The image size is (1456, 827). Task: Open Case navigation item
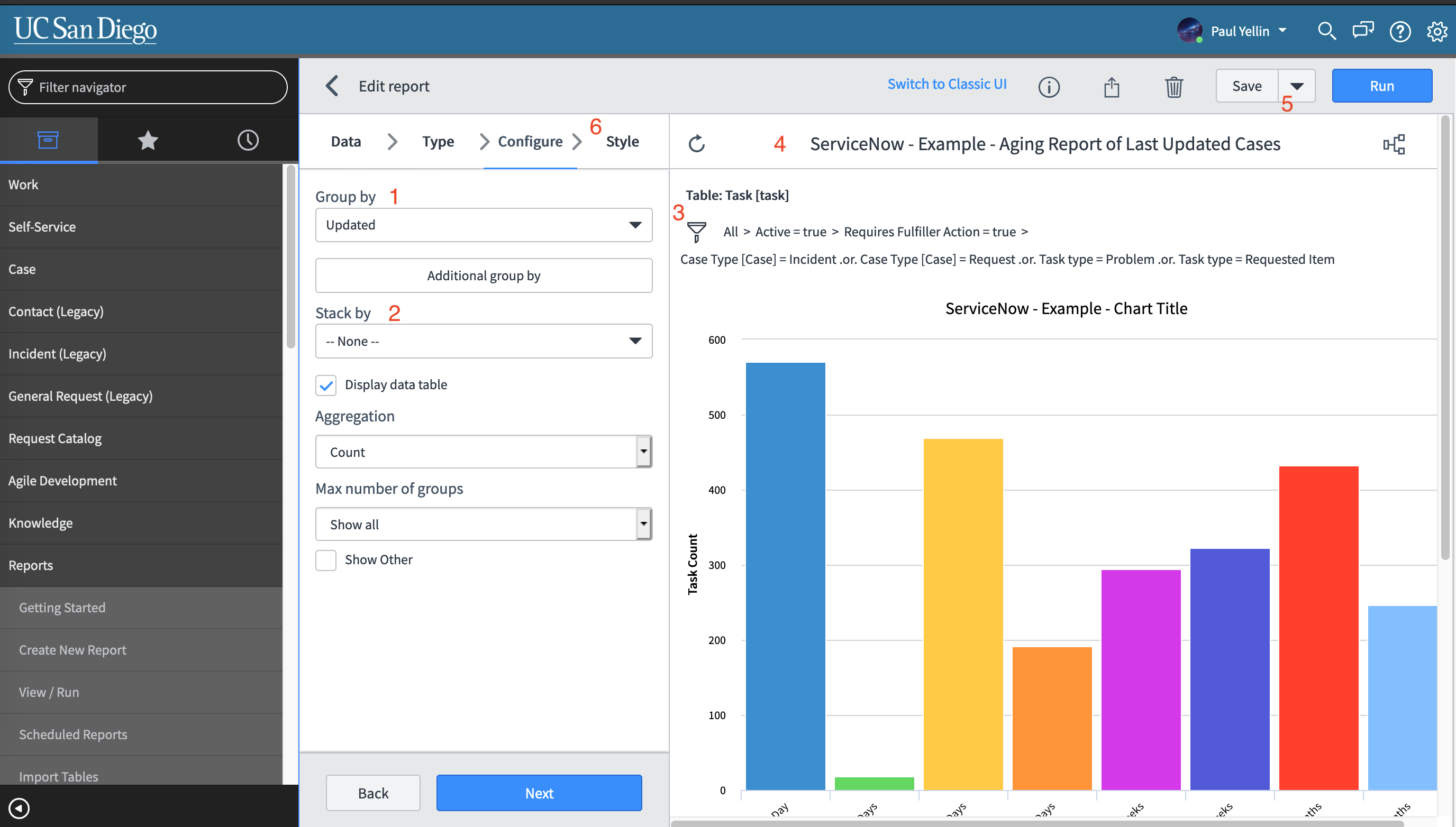141,269
